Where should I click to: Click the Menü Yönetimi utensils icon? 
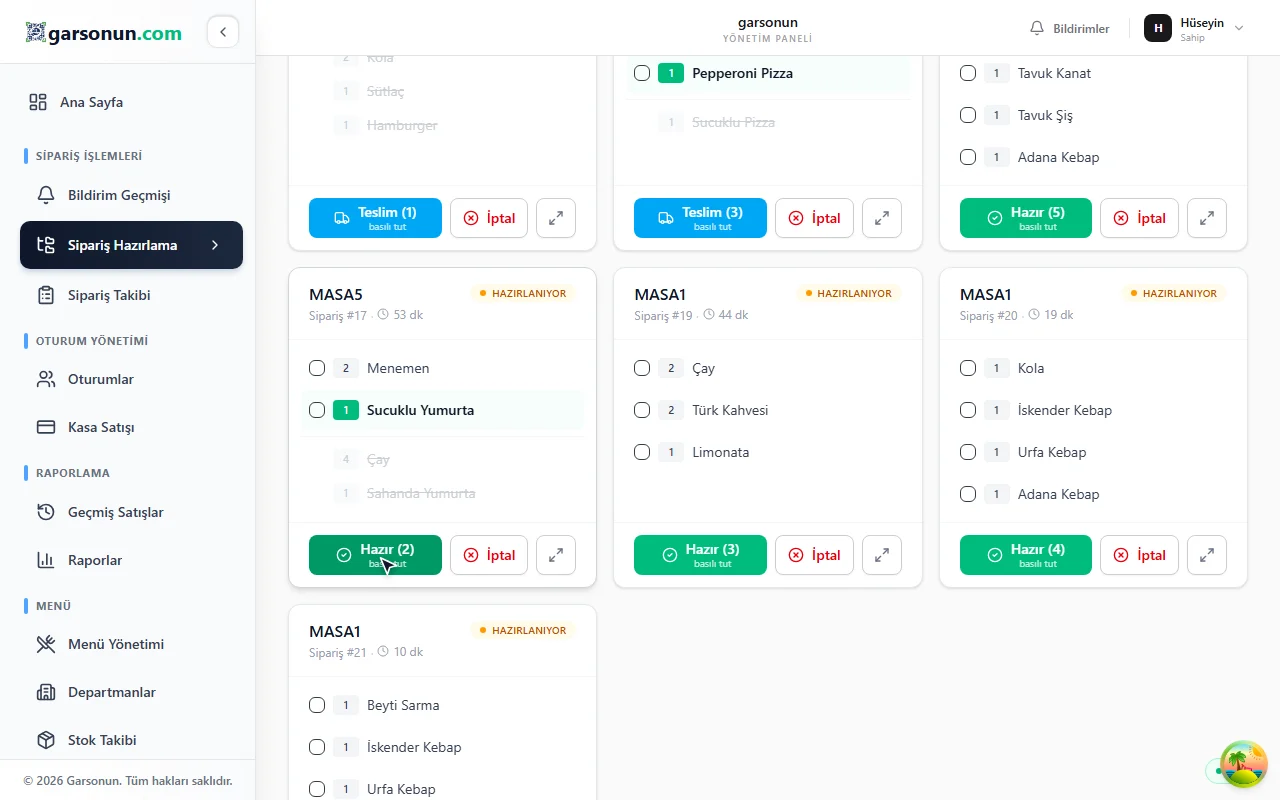[46, 644]
